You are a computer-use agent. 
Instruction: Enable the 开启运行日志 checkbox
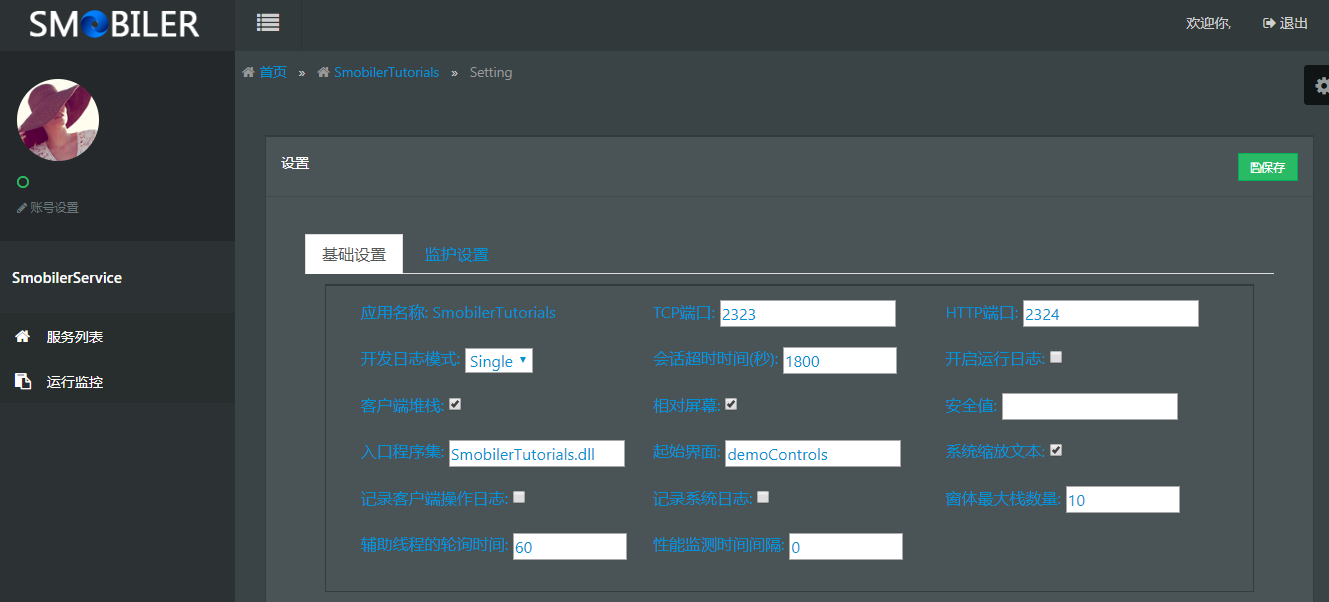[x=1056, y=357]
